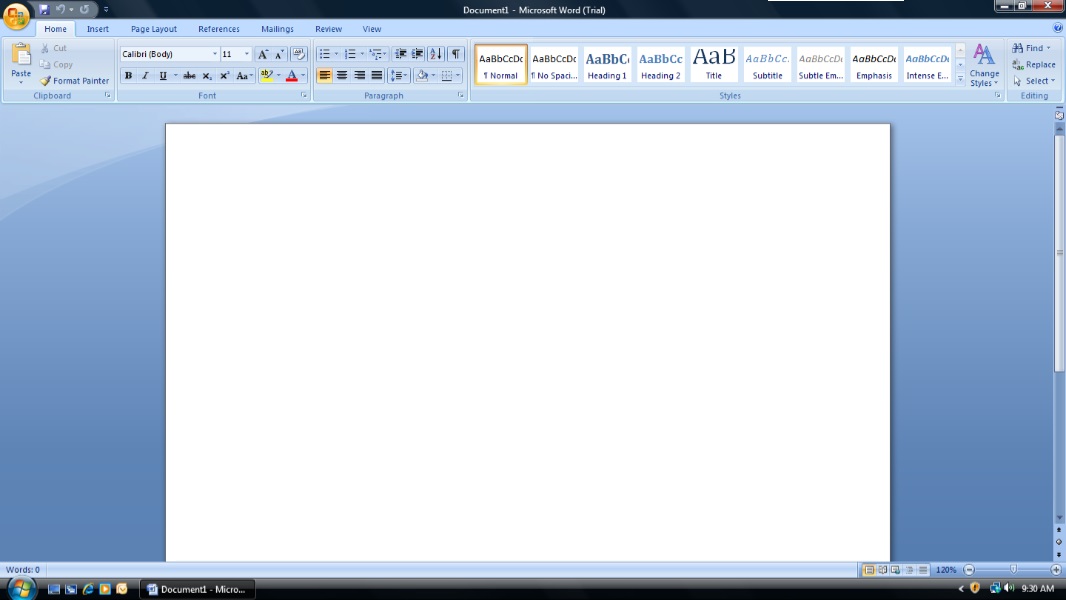The width and height of the screenshot is (1066, 600).
Task: Click the Windows Start orb
Action: tap(20, 589)
